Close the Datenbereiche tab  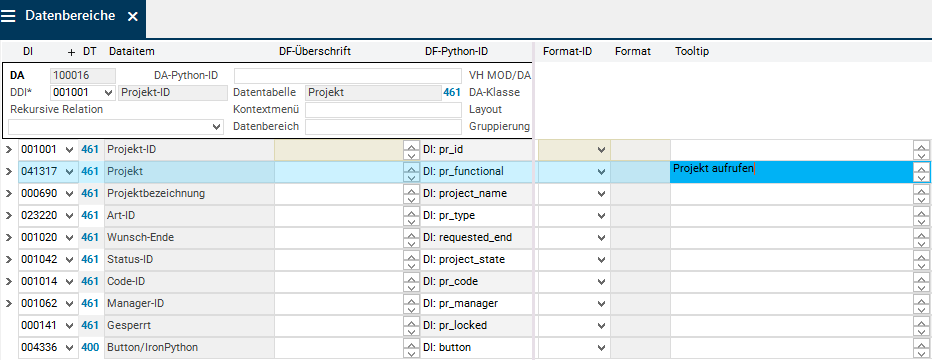[133, 17]
